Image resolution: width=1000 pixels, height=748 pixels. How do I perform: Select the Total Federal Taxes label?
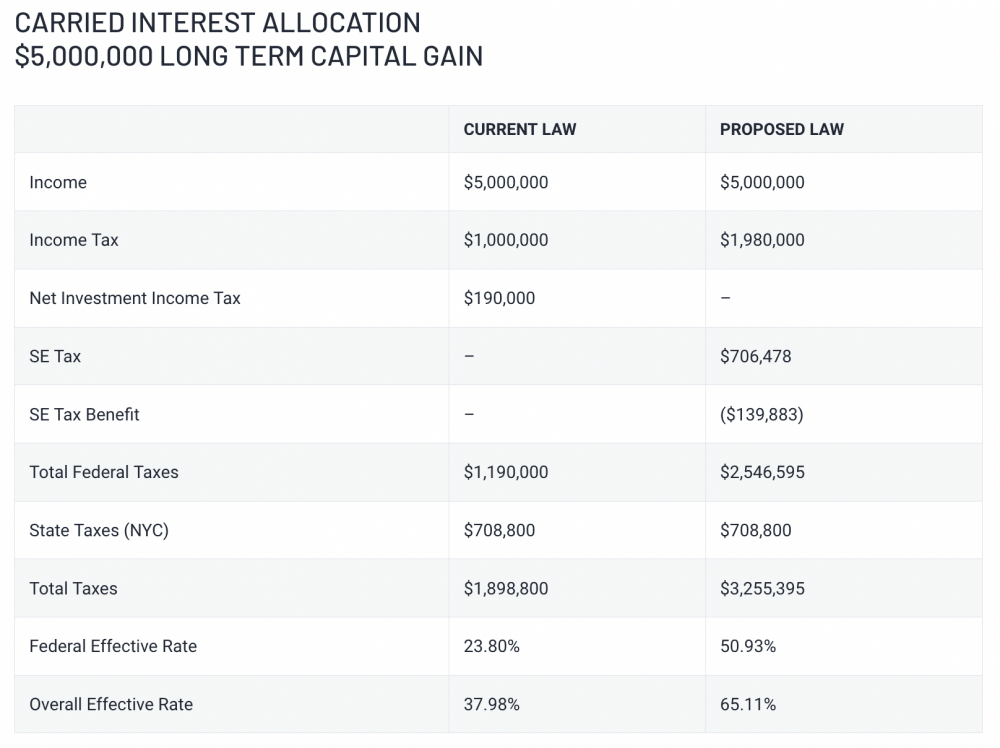point(104,472)
